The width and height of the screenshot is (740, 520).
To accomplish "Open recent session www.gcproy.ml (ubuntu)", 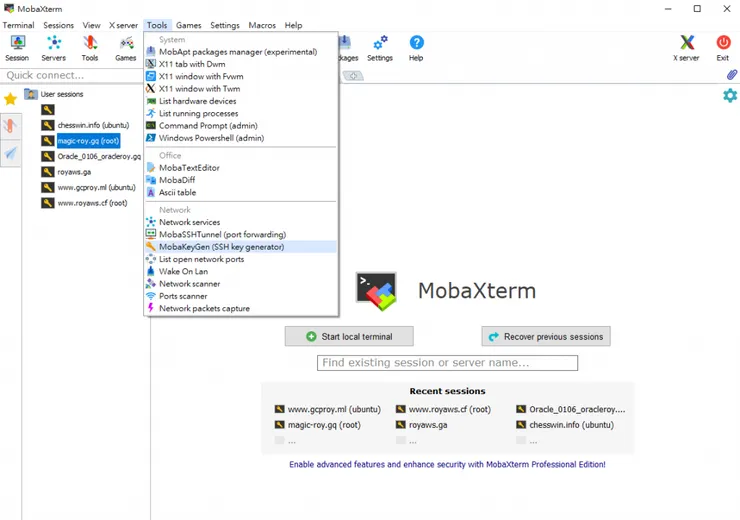I will click(x=328, y=409).
